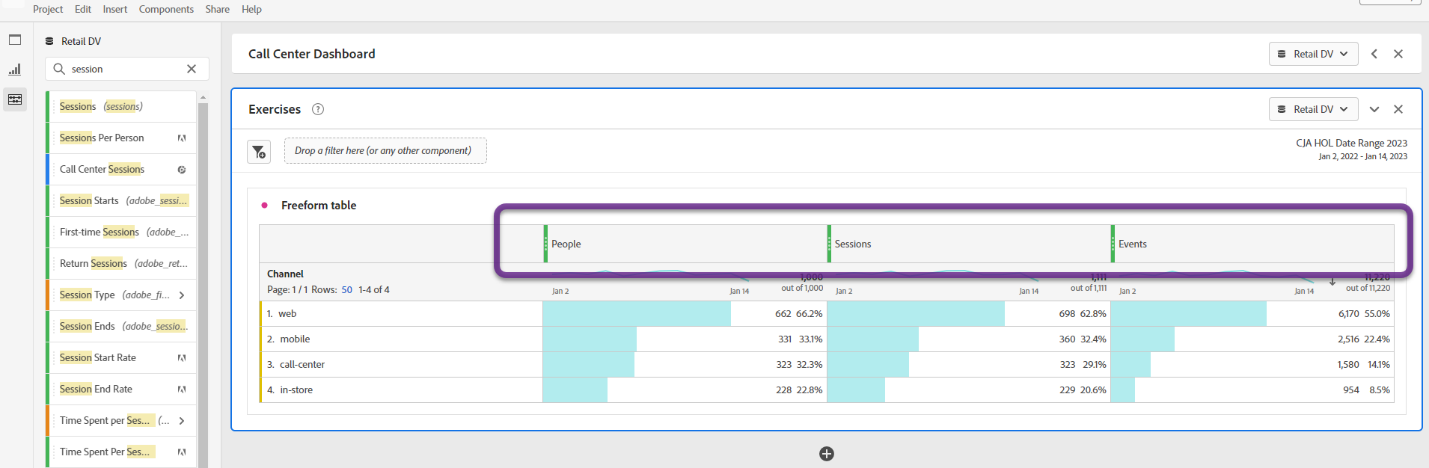Expand Time Spent per Ses... orange item chevron

181,421
